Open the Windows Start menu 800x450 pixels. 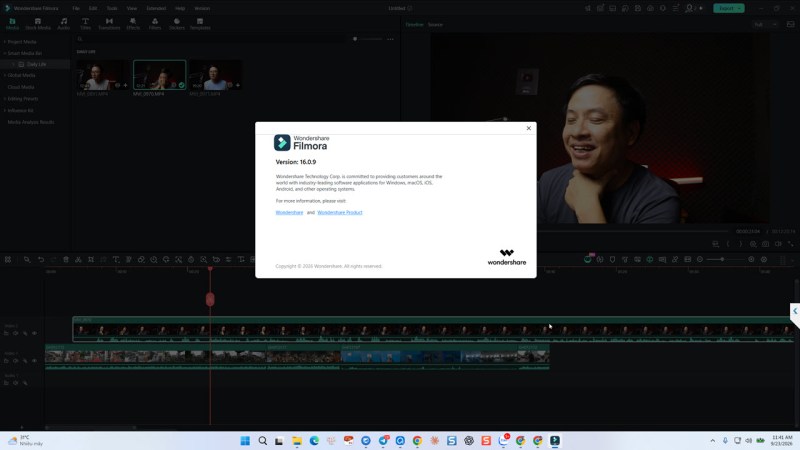click(245, 441)
